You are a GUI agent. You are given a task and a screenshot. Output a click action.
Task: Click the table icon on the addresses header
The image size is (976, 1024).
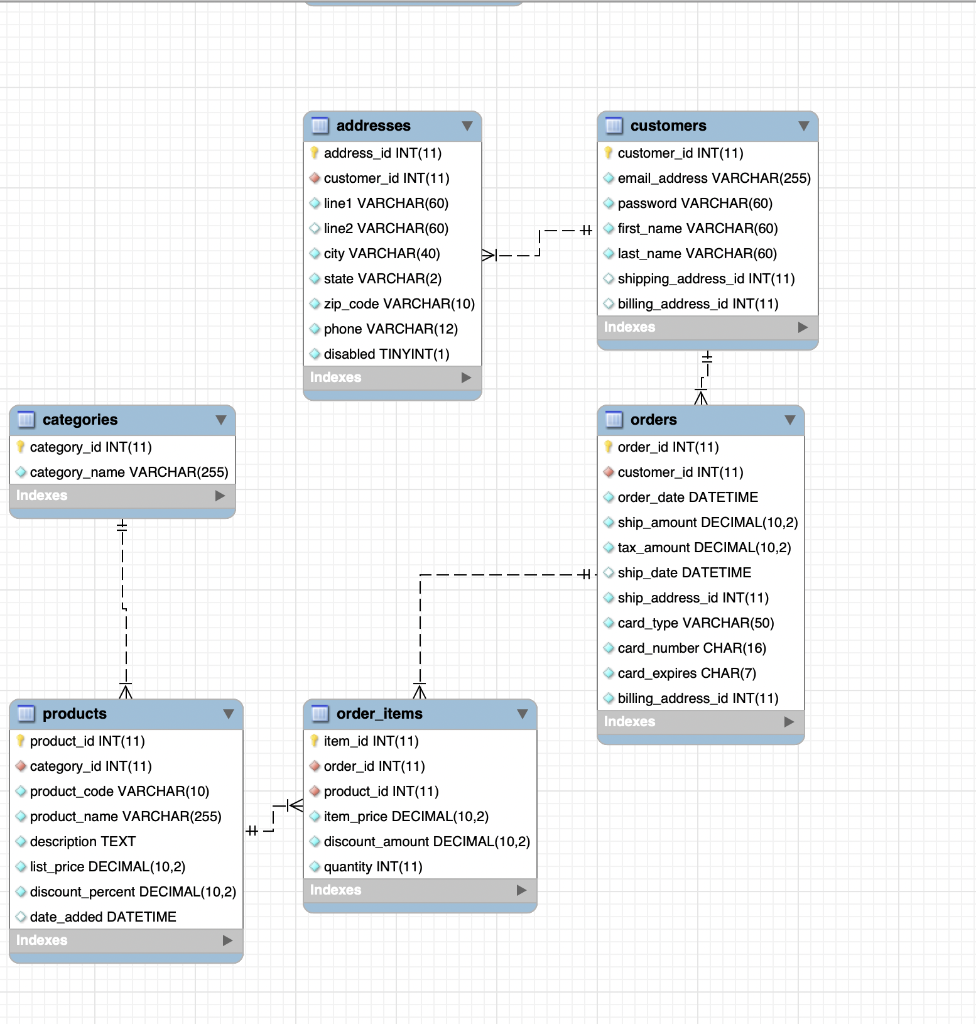pyautogui.click(x=320, y=125)
